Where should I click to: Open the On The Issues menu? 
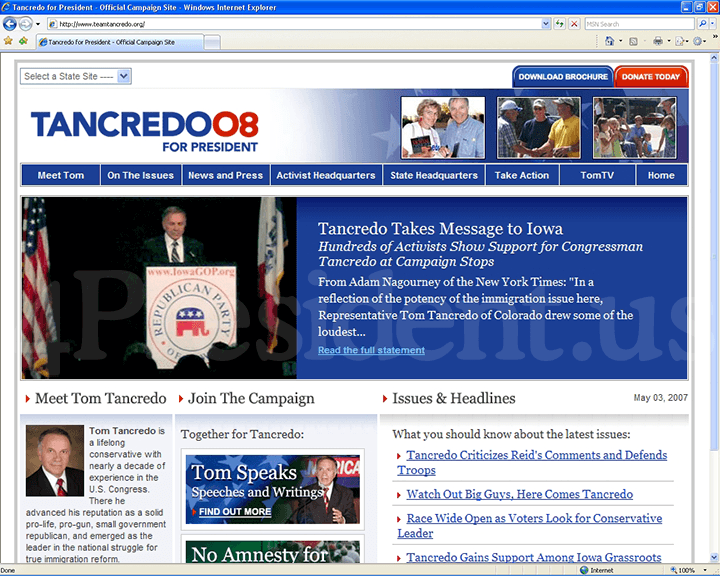tap(141, 175)
